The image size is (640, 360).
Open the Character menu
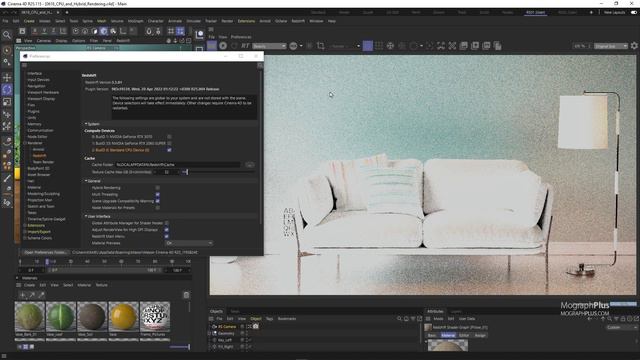tap(156, 21)
